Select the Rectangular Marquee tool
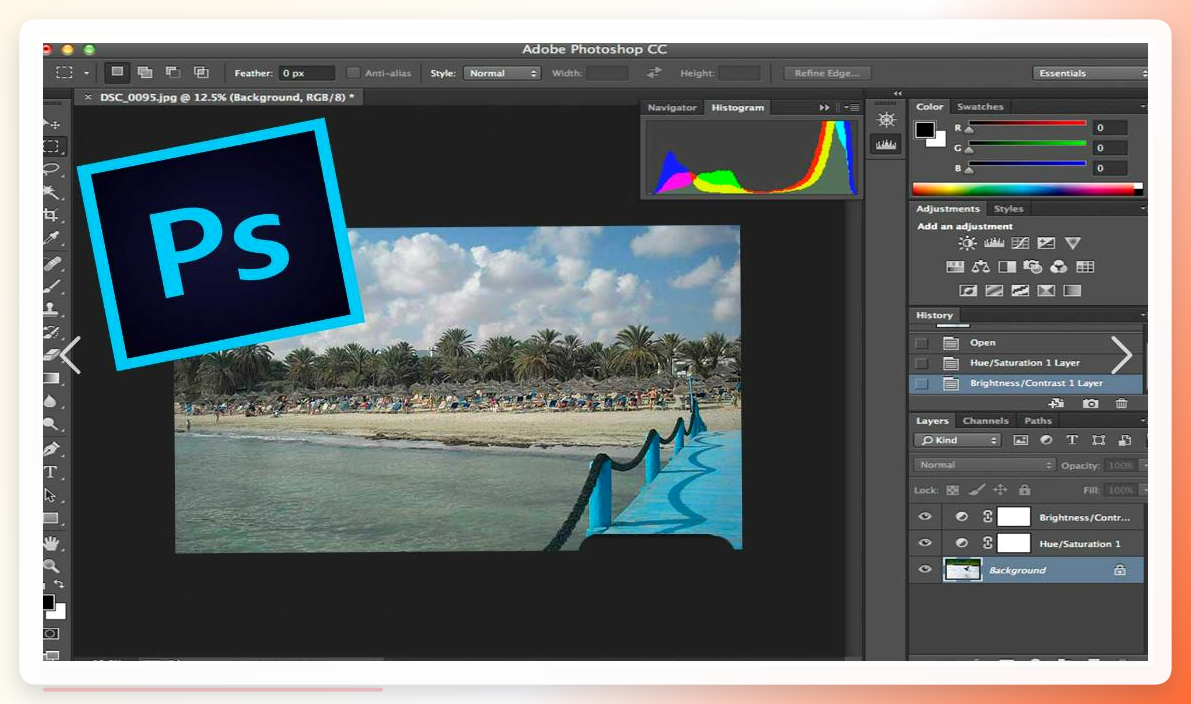Image resolution: width=1191 pixels, height=704 pixels. (52, 146)
